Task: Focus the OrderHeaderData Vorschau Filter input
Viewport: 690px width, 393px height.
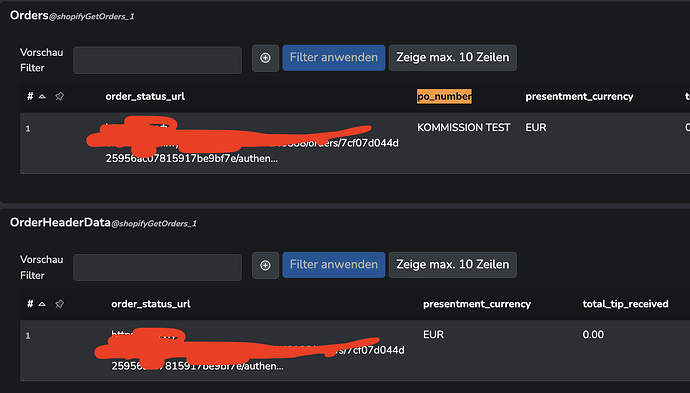Action: [x=158, y=268]
